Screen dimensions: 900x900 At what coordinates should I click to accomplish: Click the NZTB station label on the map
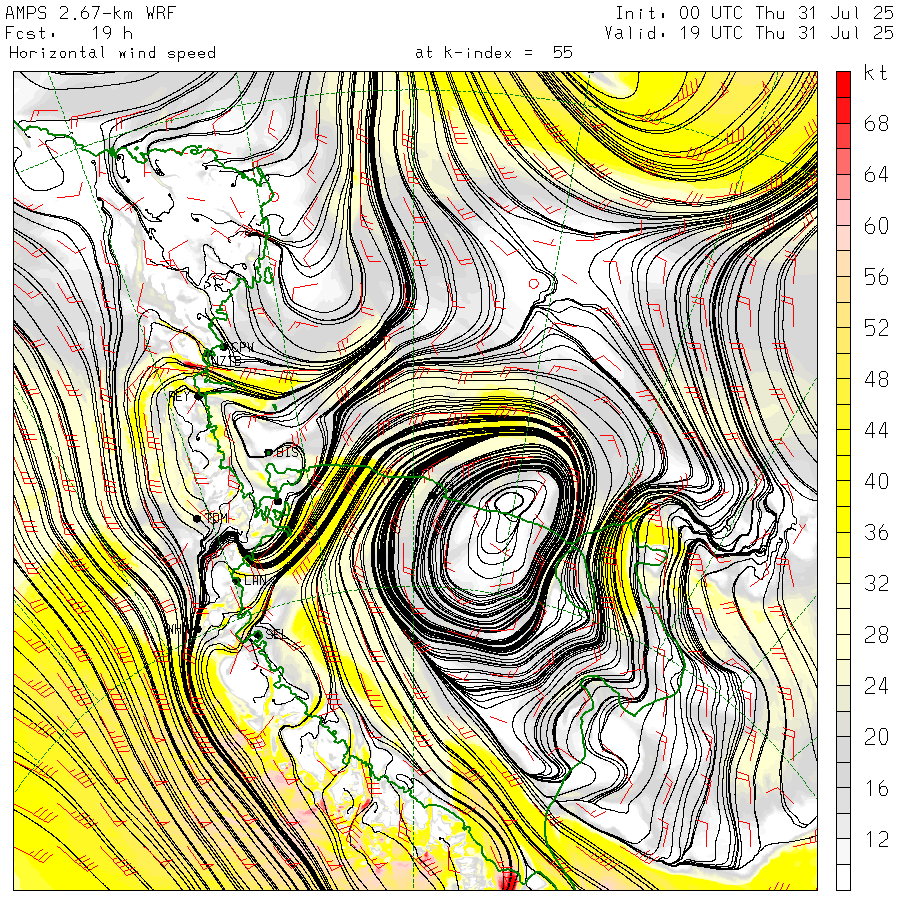pos(226,361)
